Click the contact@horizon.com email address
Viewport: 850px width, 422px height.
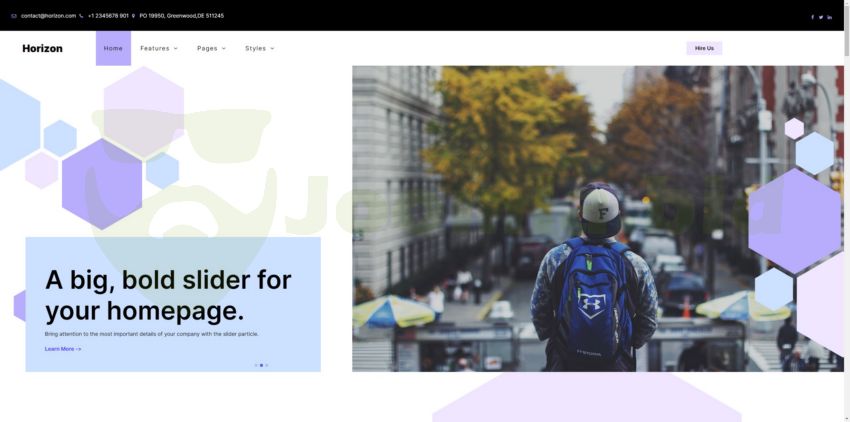(48, 16)
